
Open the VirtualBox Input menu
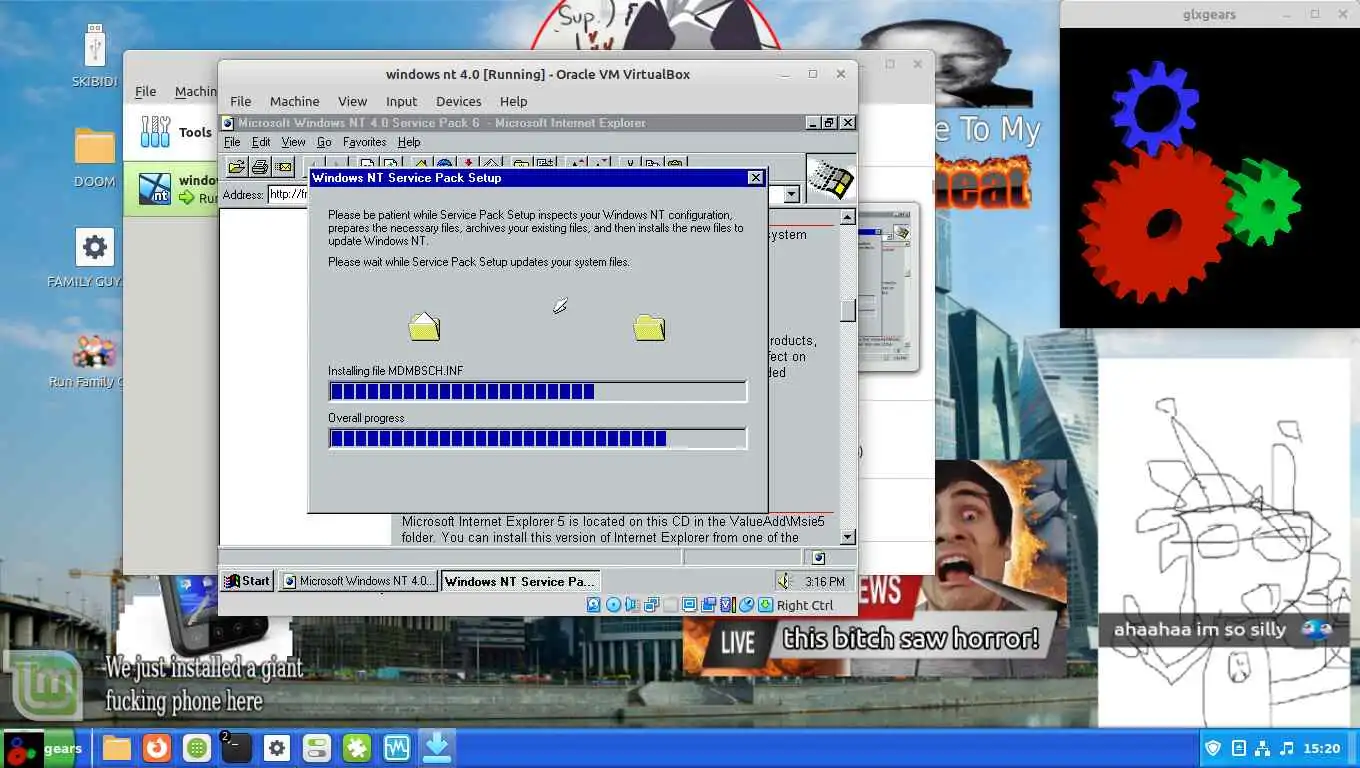point(401,101)
